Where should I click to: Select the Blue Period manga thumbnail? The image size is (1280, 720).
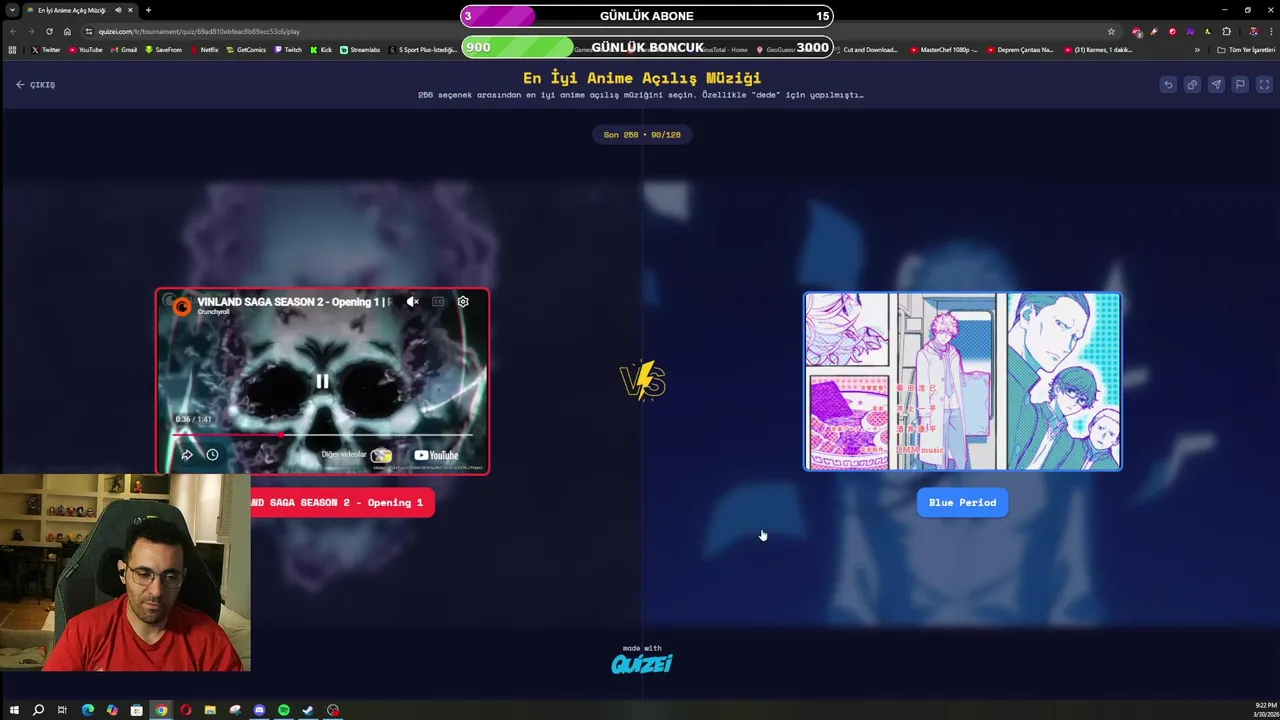click(x=963, y=381)
